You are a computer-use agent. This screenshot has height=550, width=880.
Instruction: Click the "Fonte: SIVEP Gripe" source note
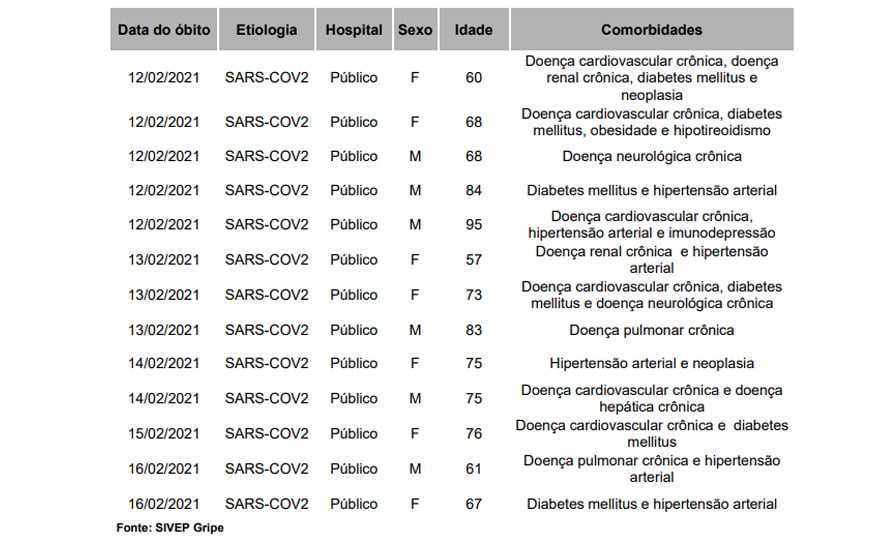point(170,528)
